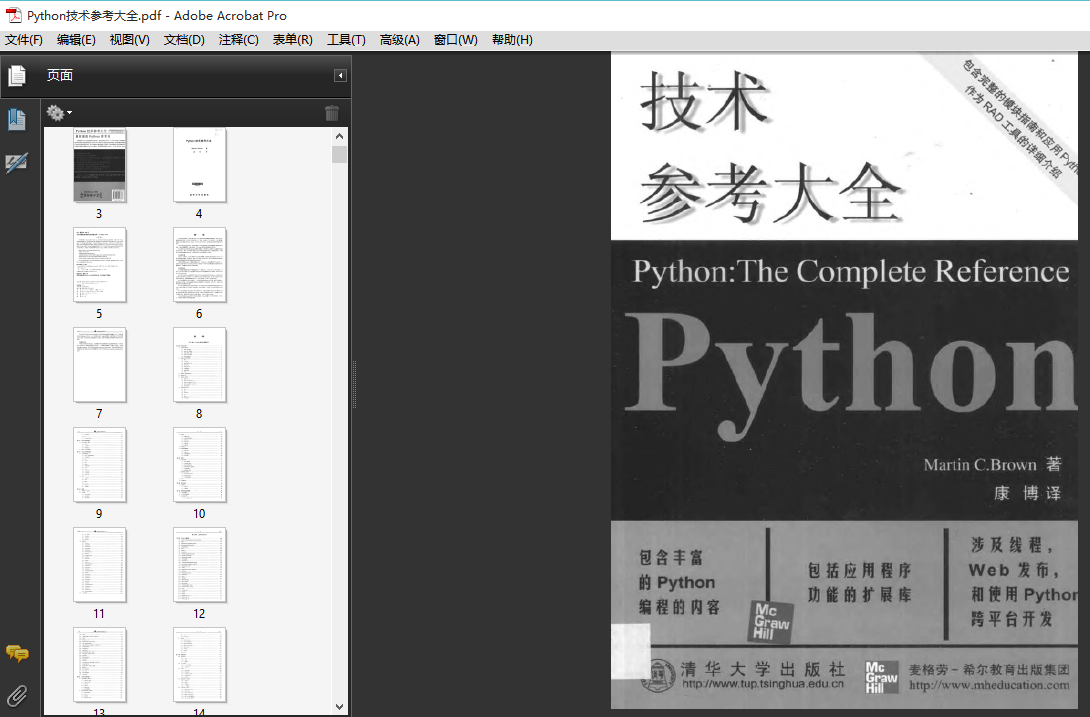
Task: Open the 帮助(H) menu
Action: point(512,40)
